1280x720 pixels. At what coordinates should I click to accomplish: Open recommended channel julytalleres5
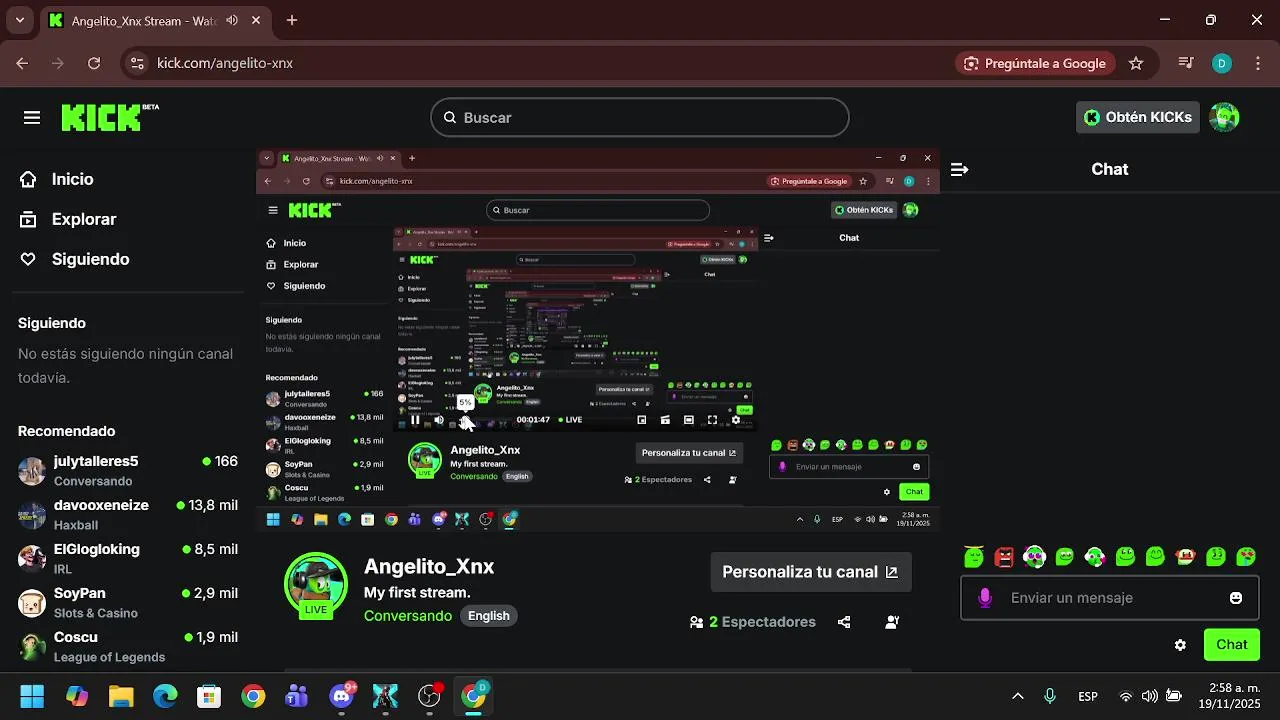click(128, 471)
